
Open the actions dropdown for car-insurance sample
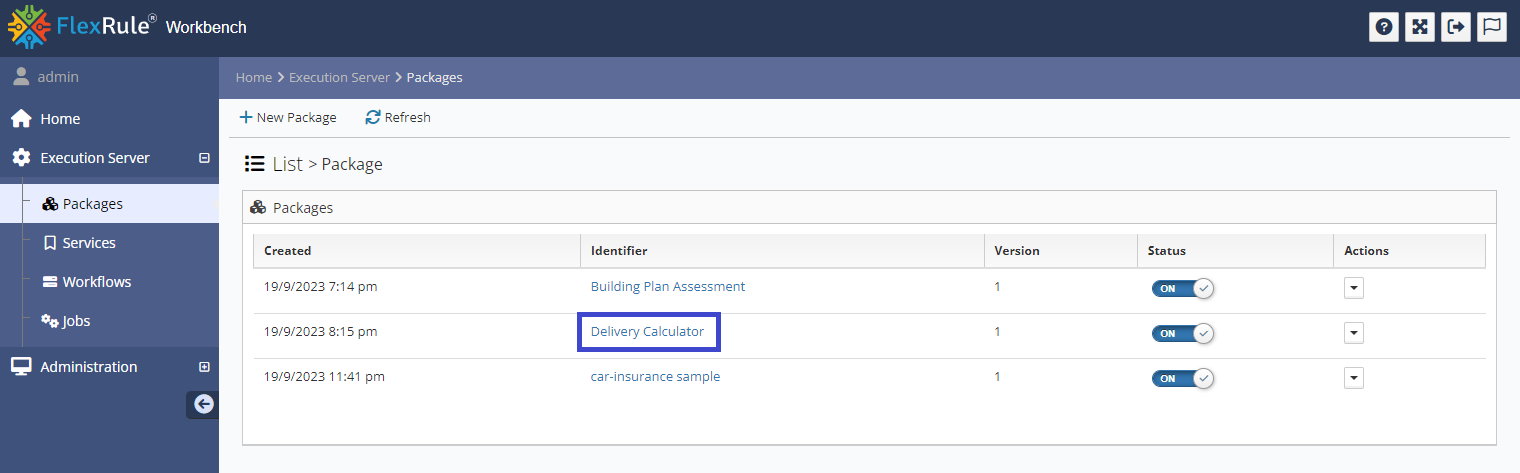tap(1354, 378)
